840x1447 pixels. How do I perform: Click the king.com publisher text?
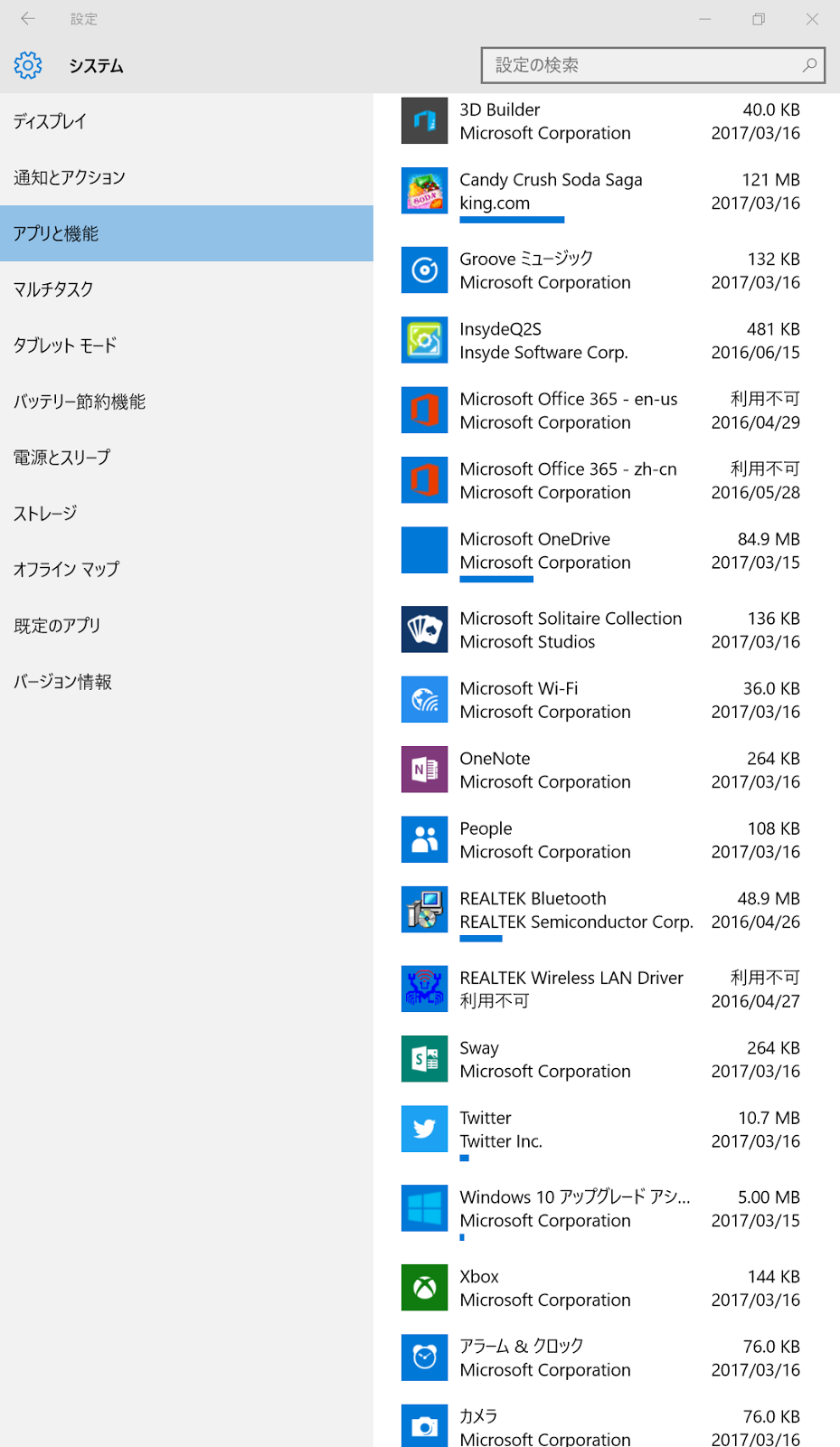pos(495,203)
